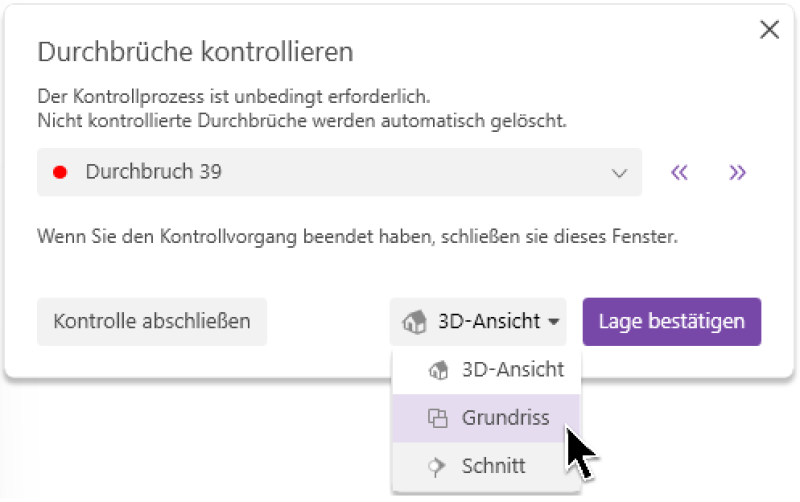Click the small caret next to 3D-Ansicht
Screen dimensions: 800x502
coord(552,322)
